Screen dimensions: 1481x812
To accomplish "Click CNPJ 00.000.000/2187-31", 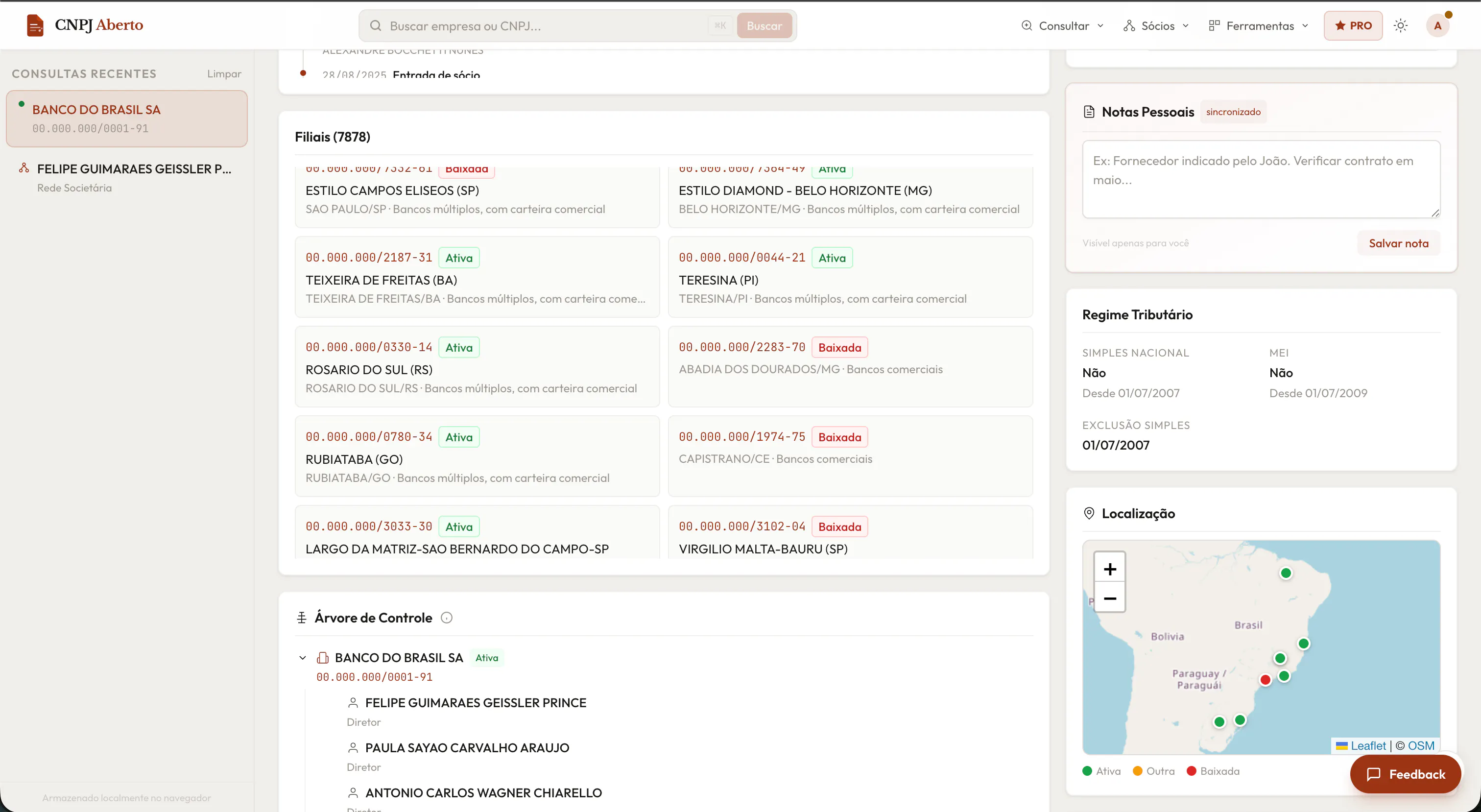I will [x=368, y=258].
